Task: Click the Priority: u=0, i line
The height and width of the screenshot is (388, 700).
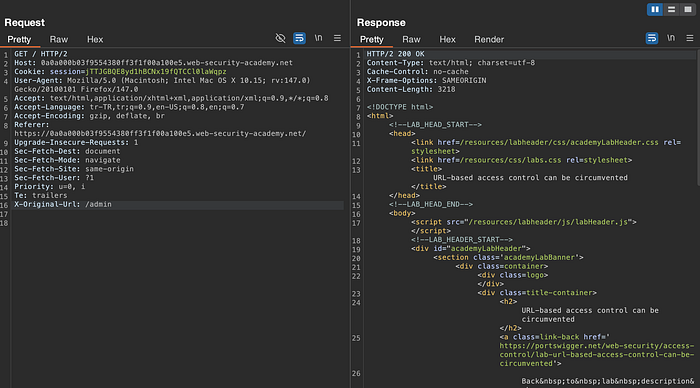Action: [50, 187]
